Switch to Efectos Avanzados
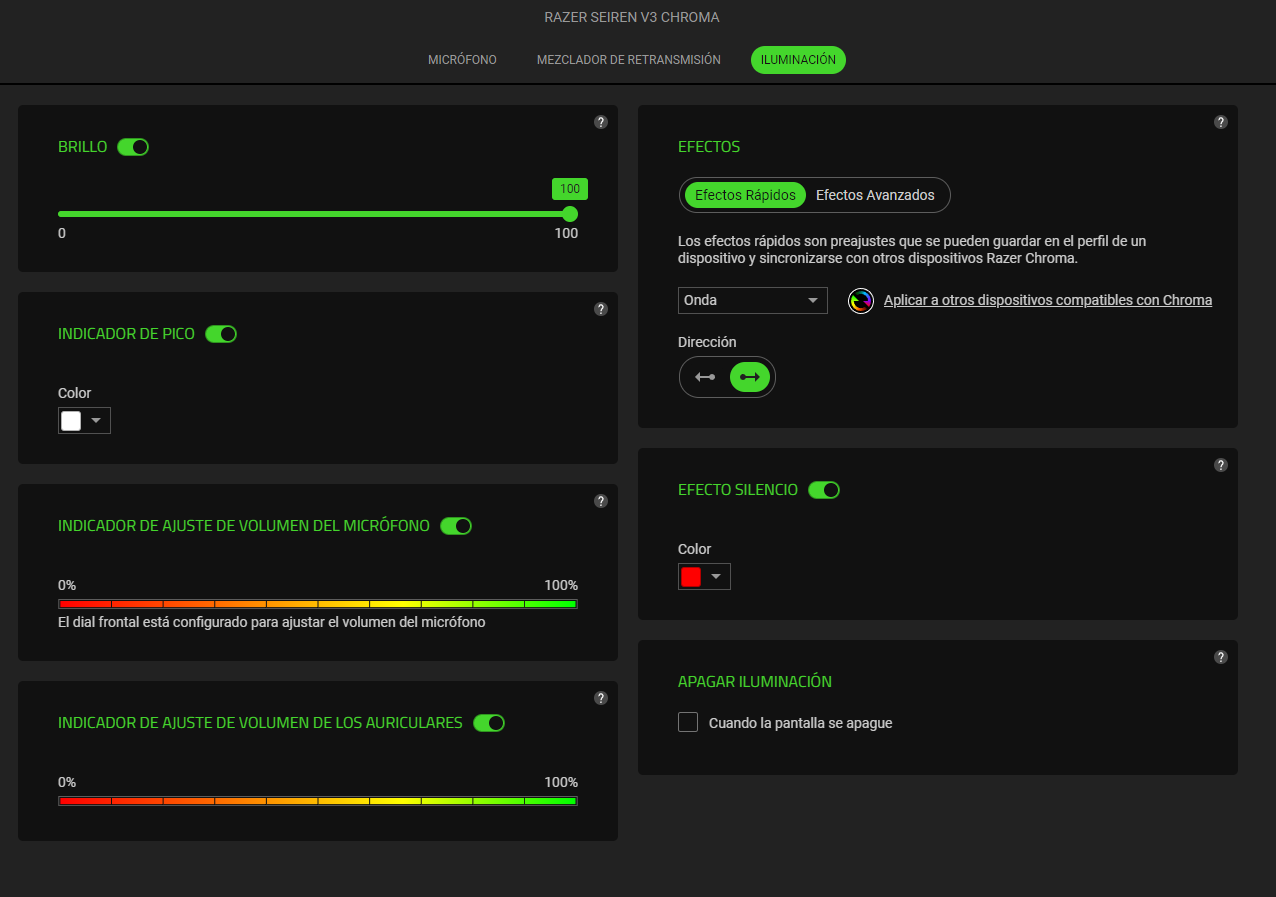 click(x=875, y=195)
